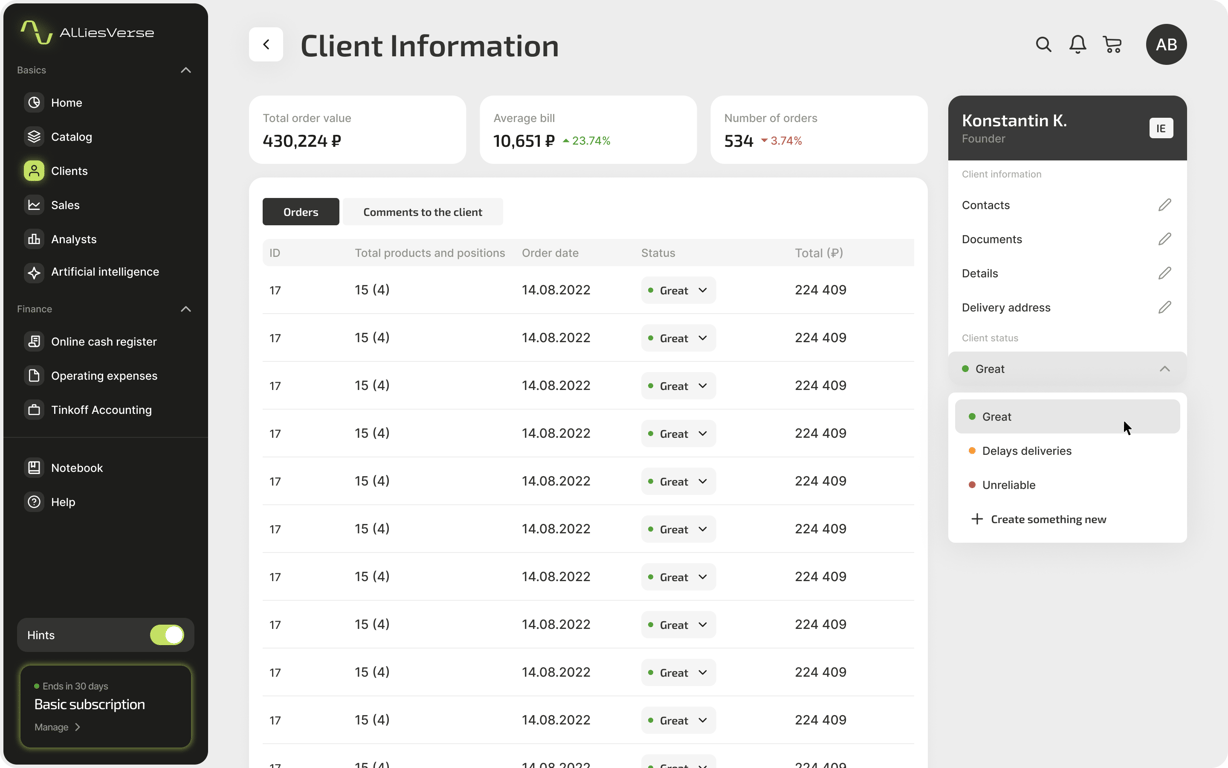This screenshot has width=1228, height=768.
Task: Open the AB user avatar
Action: click(x=1166, y=45)
